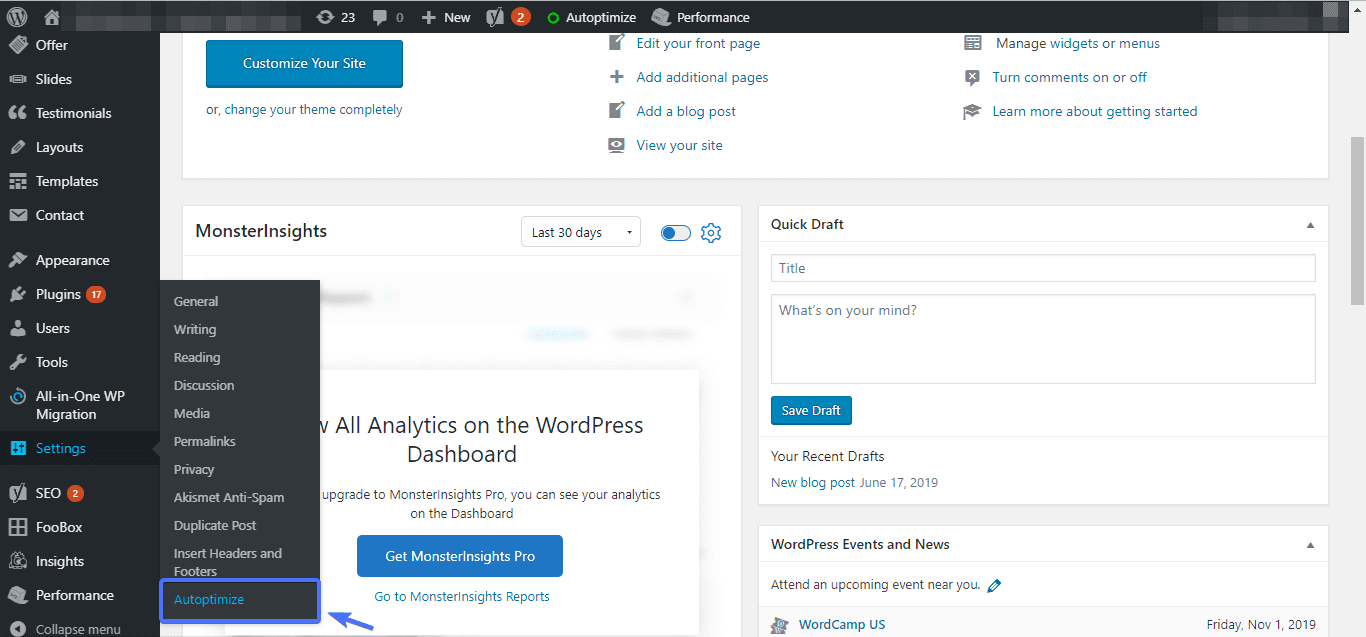Click the home site icon
The image size is (1366, 637).
[52, 17]
